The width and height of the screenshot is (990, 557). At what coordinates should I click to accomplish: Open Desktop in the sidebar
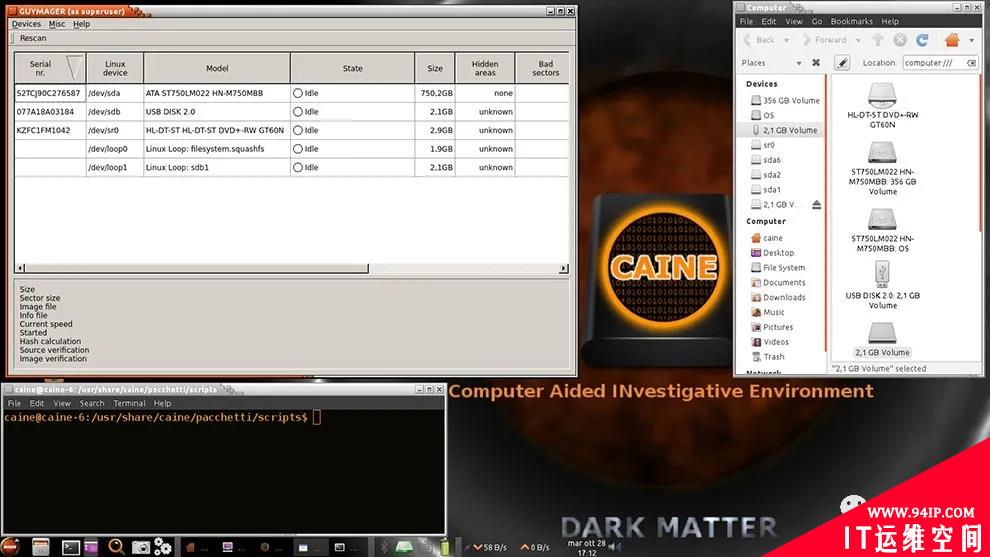pos(772,253)
